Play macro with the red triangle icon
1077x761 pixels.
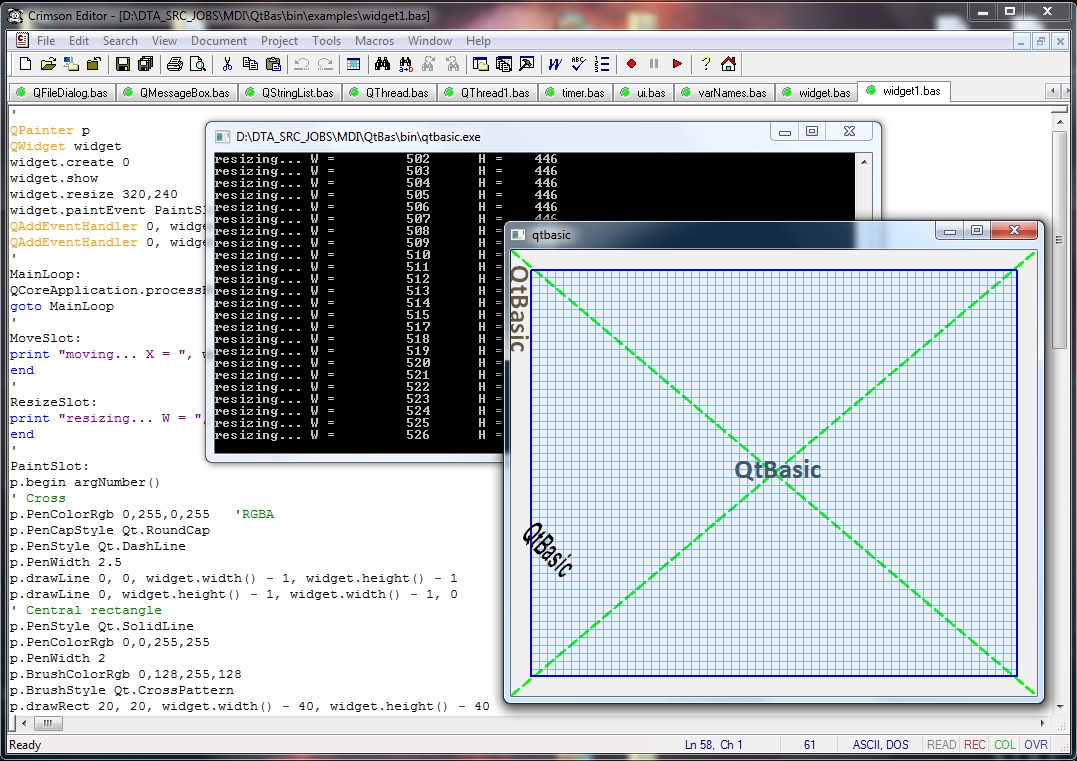pos(677,64)
